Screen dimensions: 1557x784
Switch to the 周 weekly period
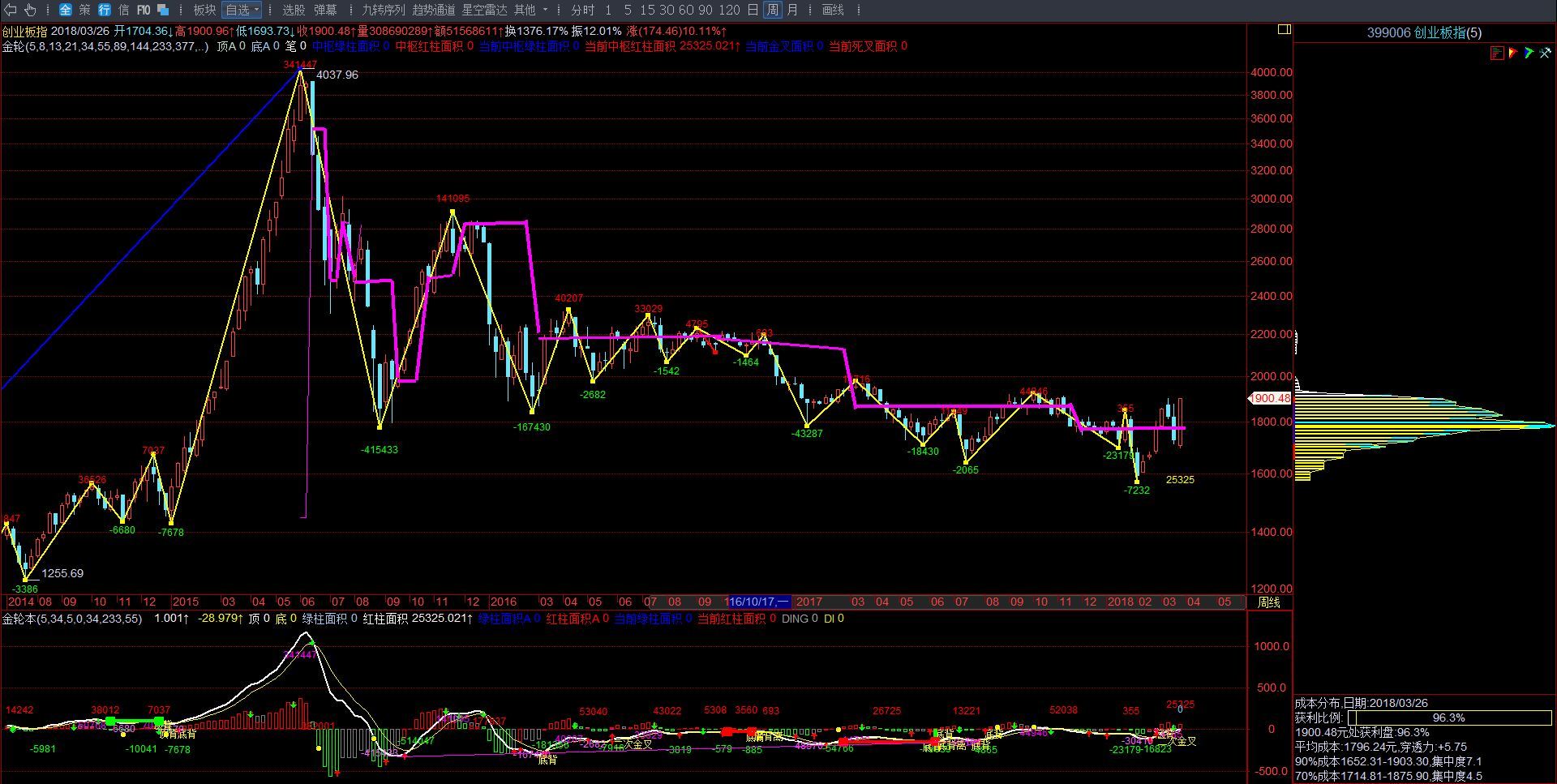coord(772,10)
